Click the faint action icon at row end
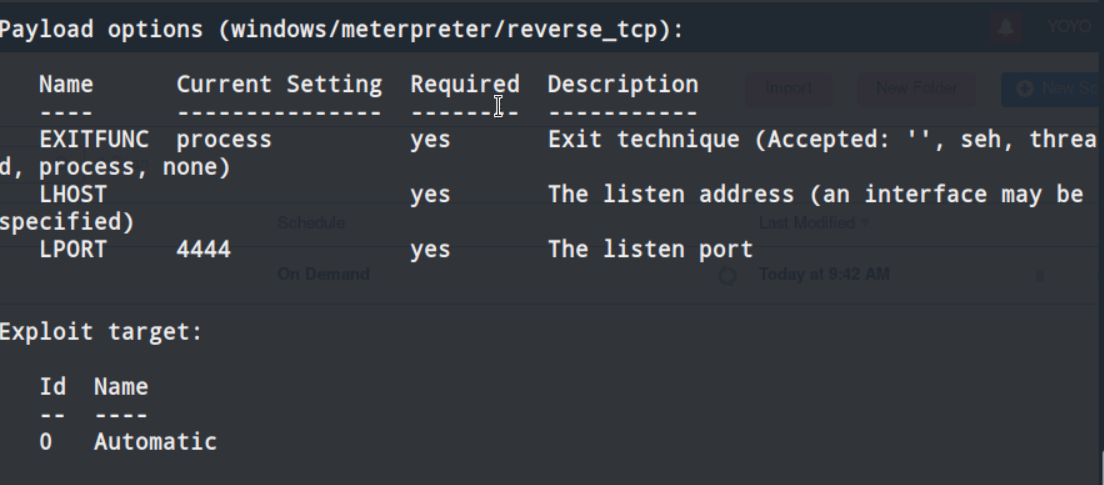The height and width of the screenshot is (485, 1104). click(x=1039, y=277)
